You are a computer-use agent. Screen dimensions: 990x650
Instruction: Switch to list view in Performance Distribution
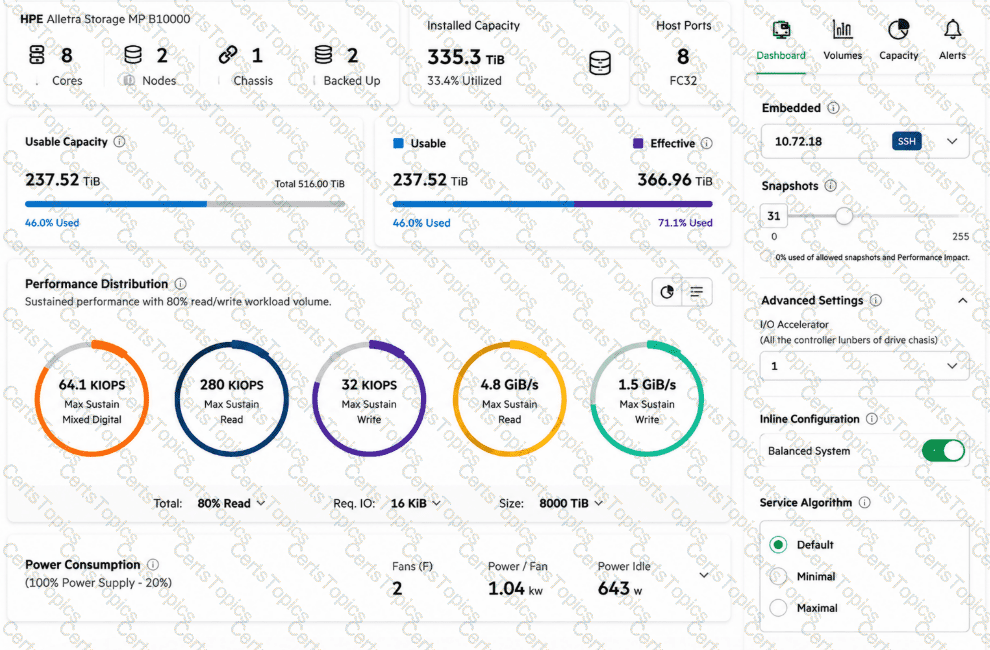[x=696, y=292]
